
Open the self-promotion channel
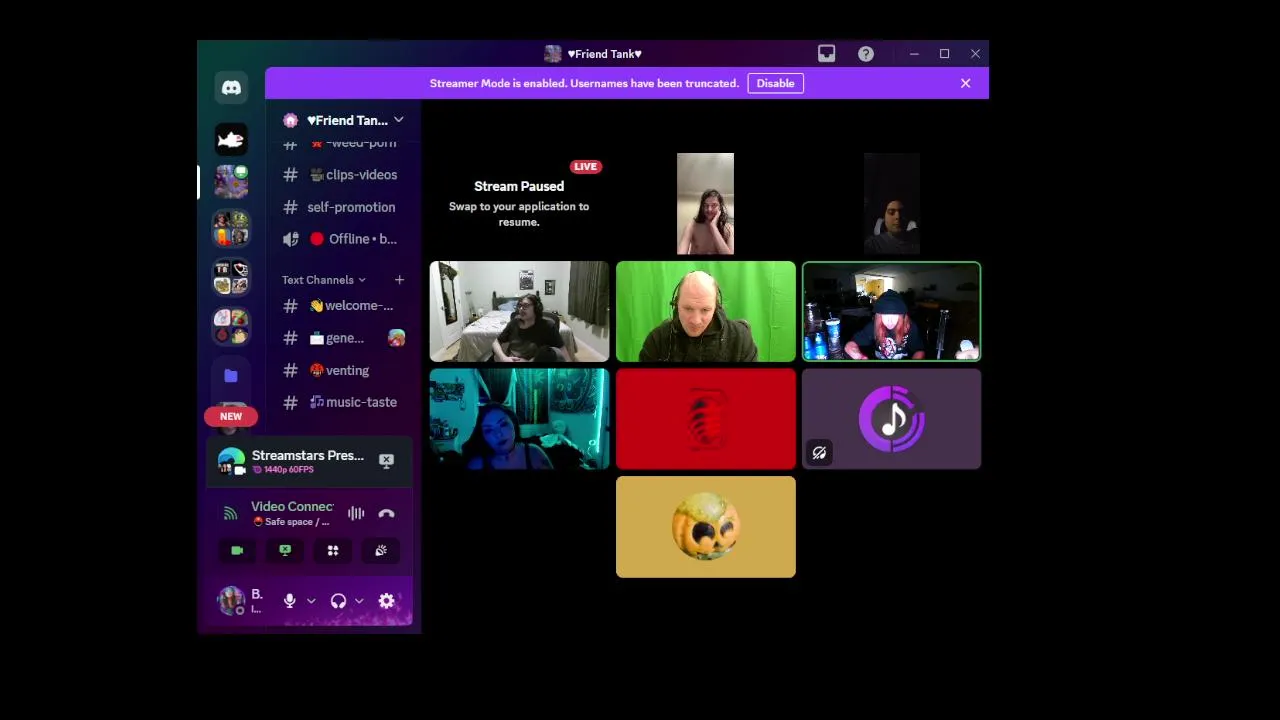coord(343,207)
